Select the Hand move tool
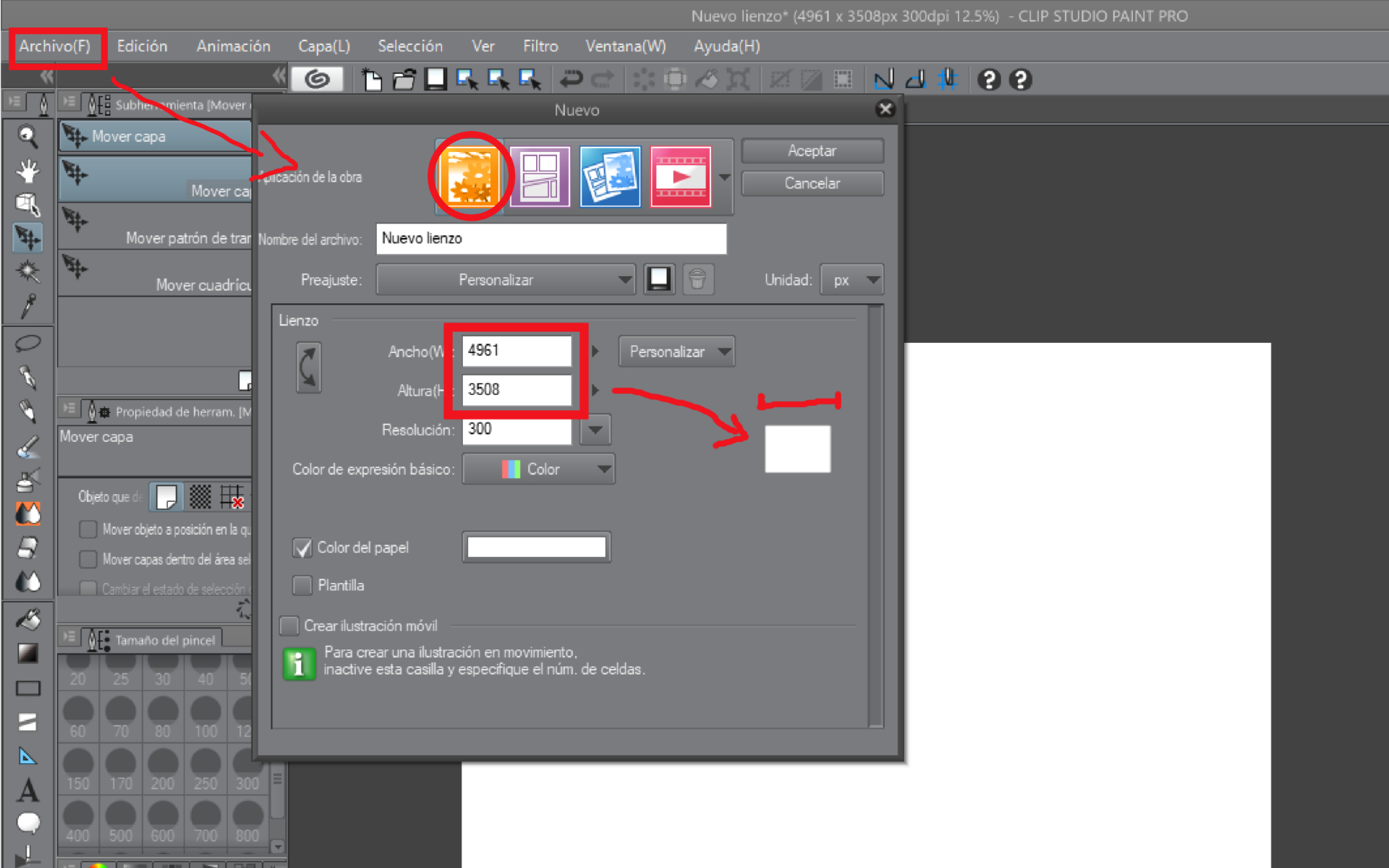This screenshot has height=868, width=1389. [27, 171]
